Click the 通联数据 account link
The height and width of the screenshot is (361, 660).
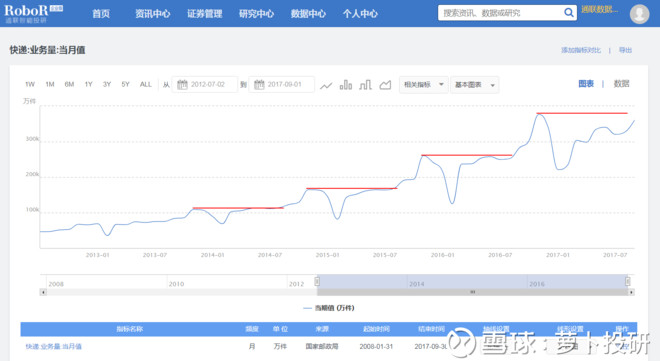point(599,9)
